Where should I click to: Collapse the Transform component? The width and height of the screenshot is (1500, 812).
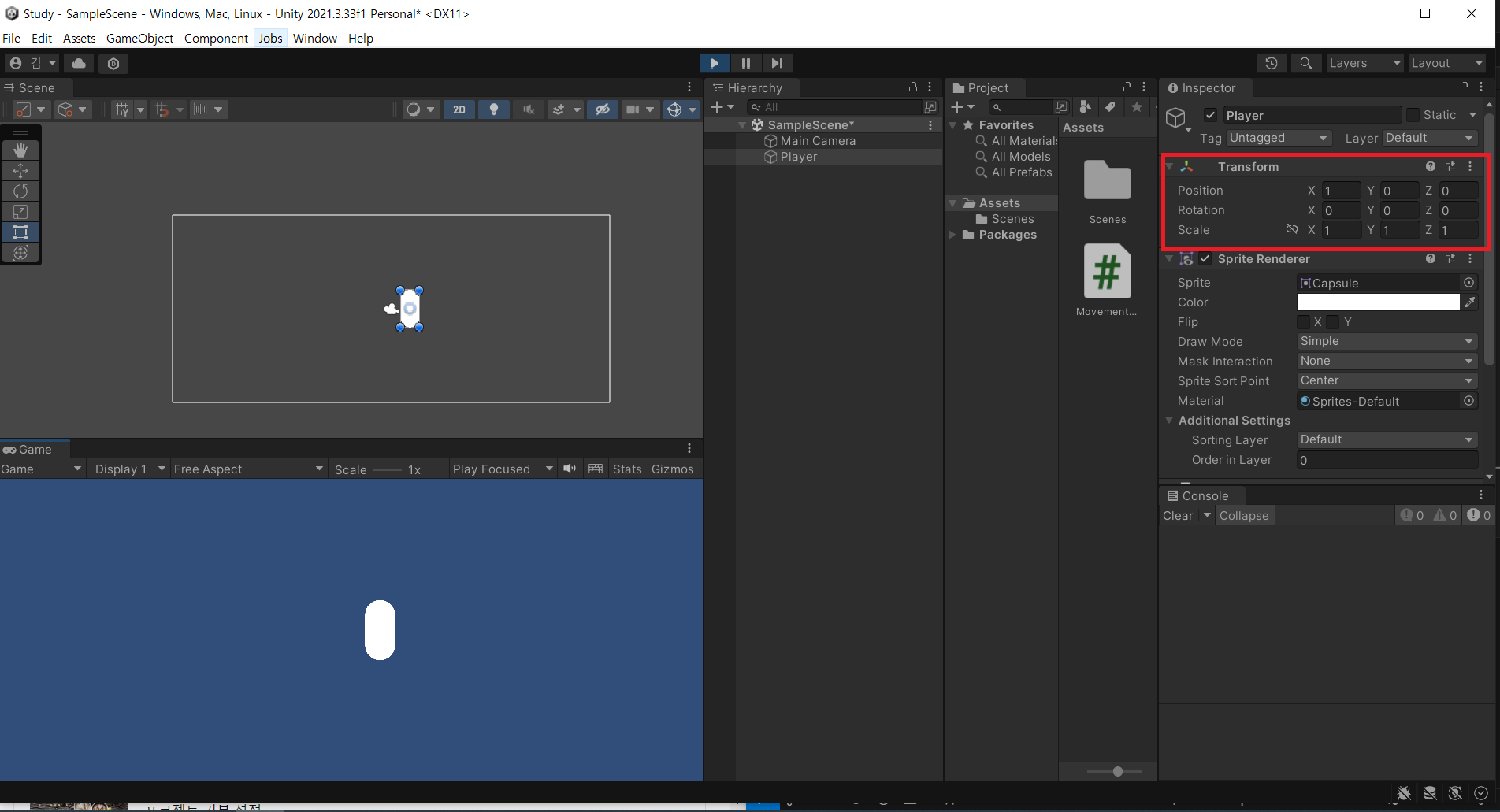click(1170, 166)
